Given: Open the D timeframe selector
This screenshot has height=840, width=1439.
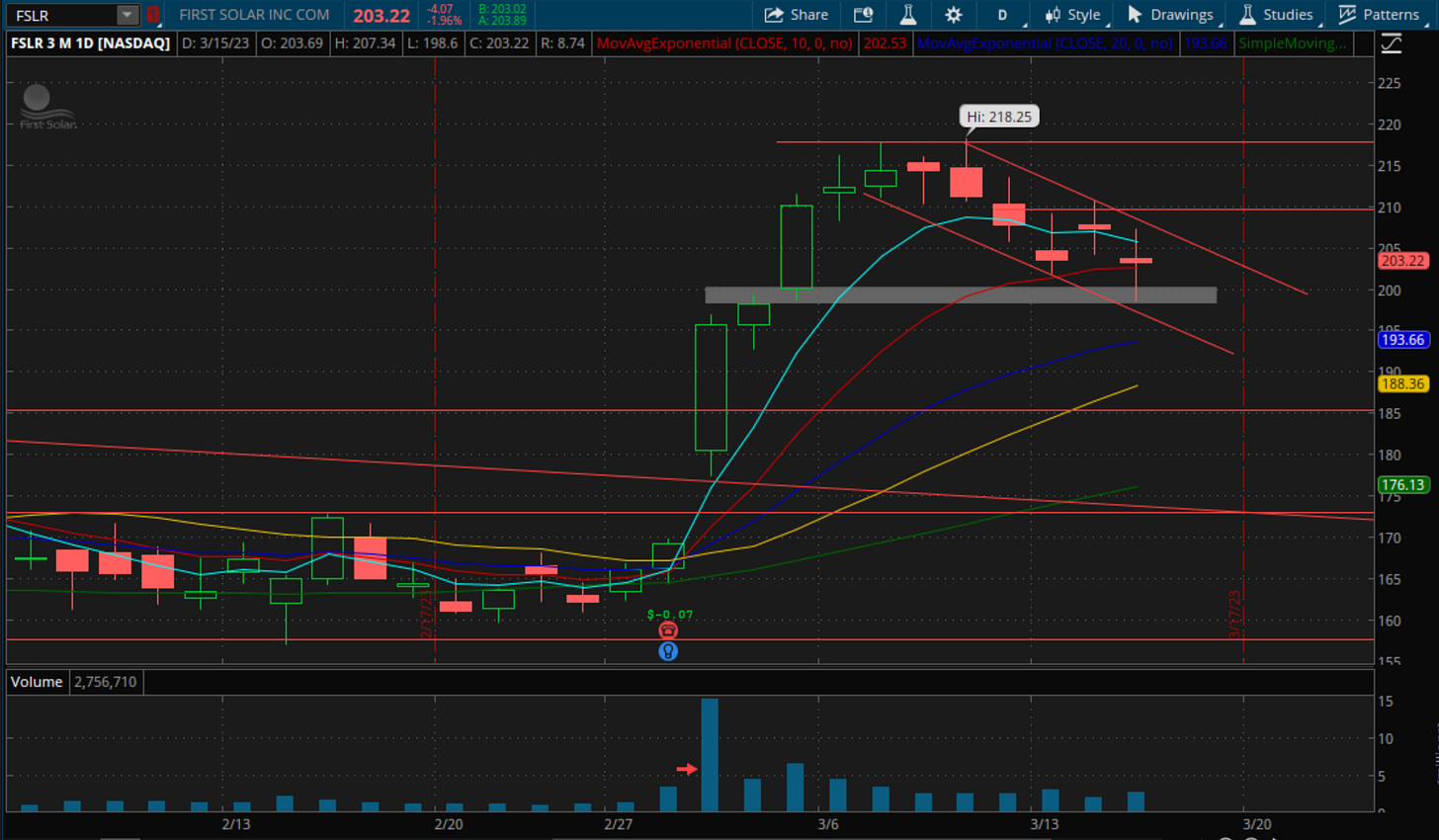Looking at the screenshot, I should coord(1002,15).
